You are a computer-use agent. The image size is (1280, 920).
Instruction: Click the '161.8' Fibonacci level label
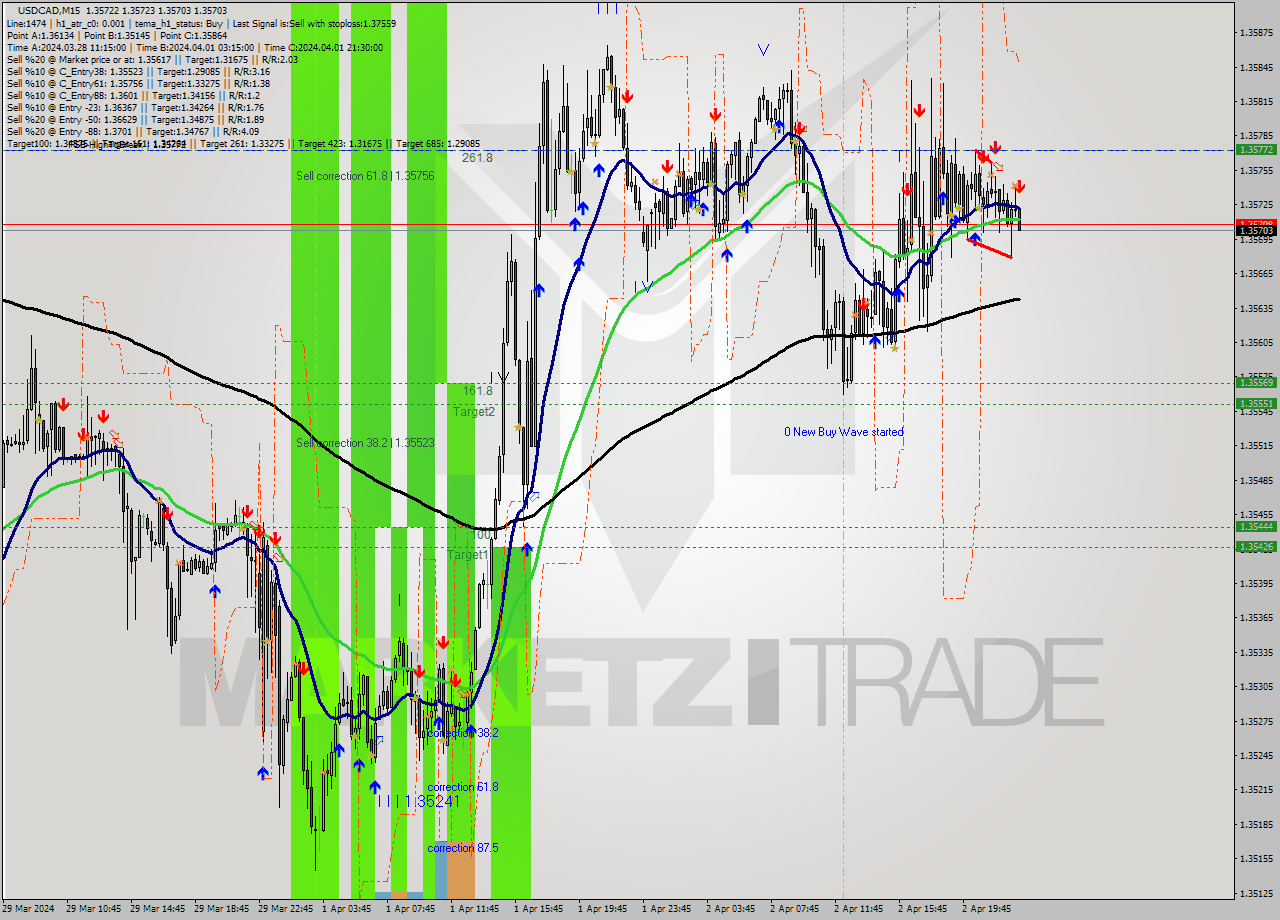tap(477, 391)
